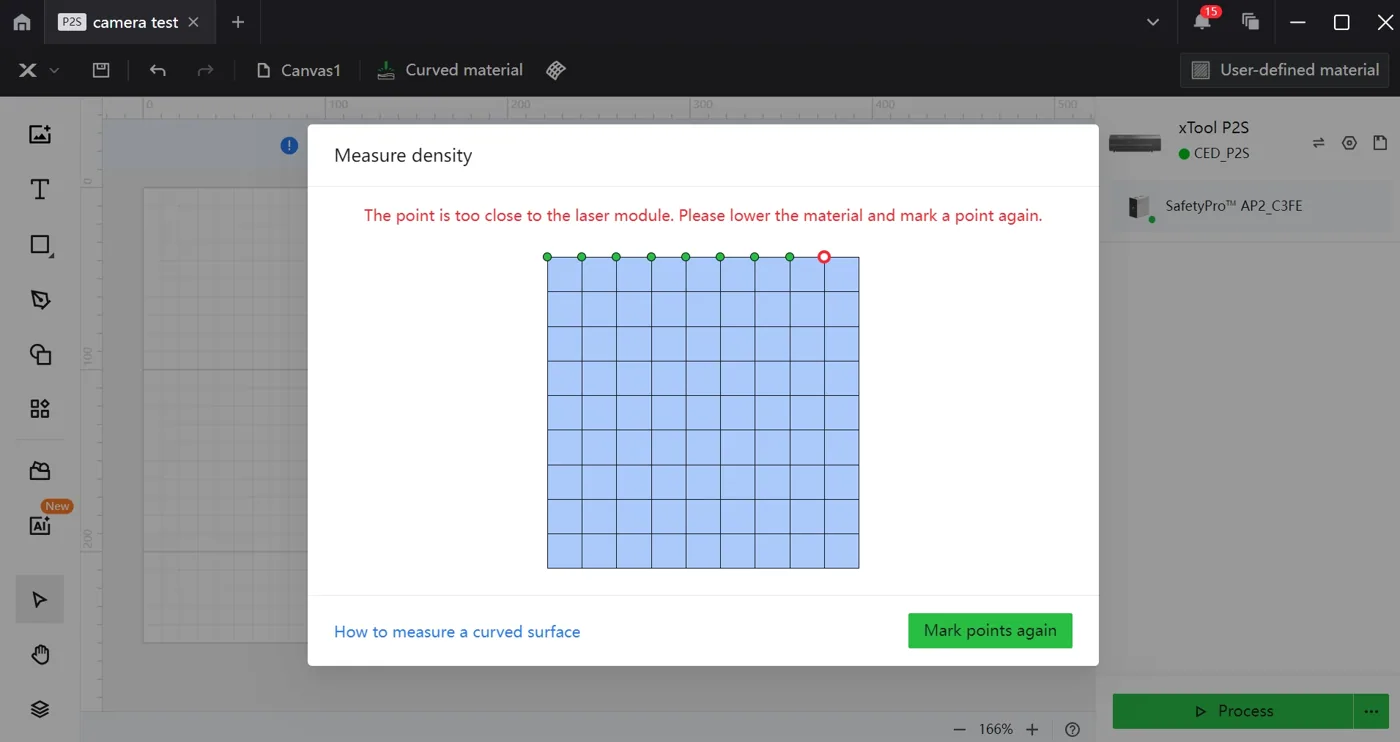This screenshot has height=742, width=1400.
Task: Open the AI image tool
Action: point(40,525)
